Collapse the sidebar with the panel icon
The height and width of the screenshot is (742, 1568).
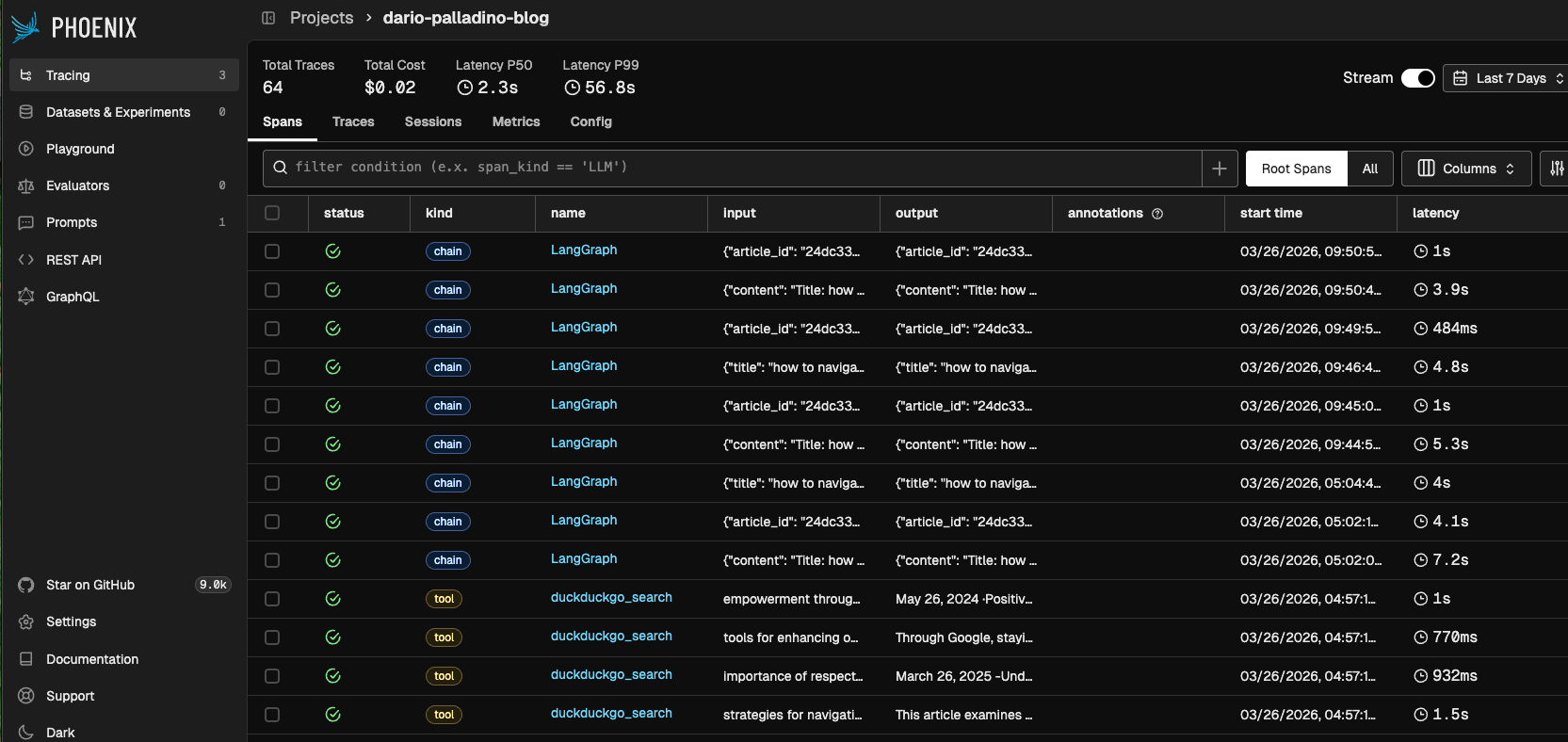pos(268,18)
